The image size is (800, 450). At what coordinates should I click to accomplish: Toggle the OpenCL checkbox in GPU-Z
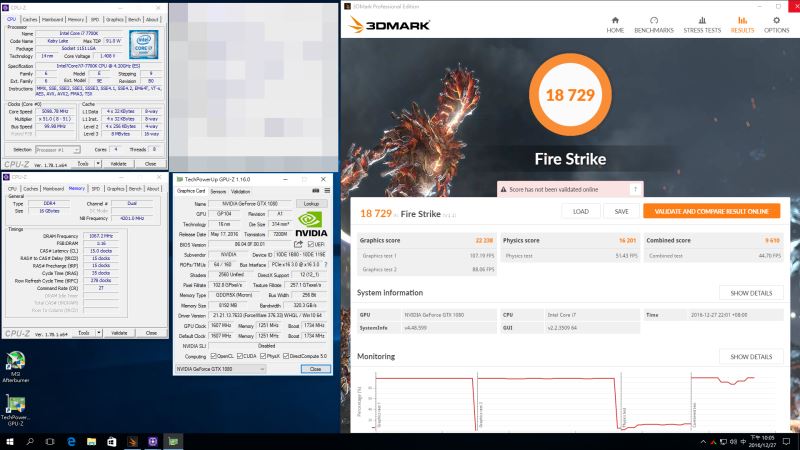coord(213,356)
